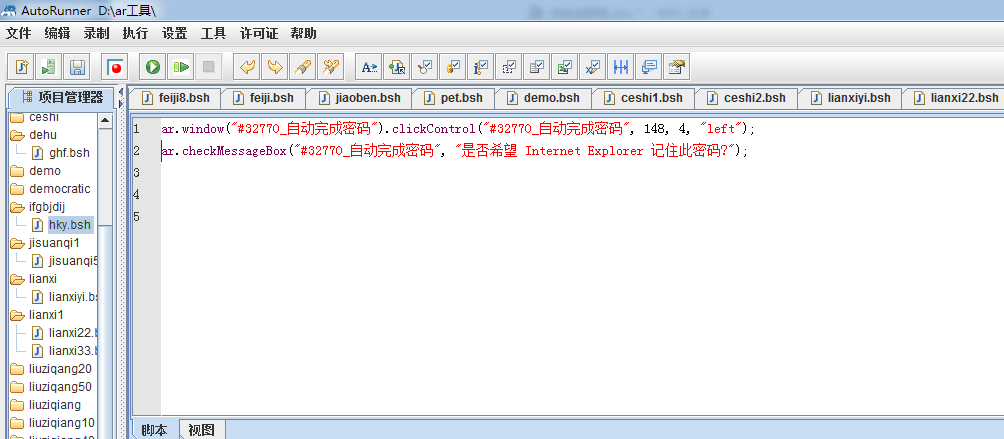Switch to the 视图 bottom tab
1004x439 pixels.
(202, 430)
